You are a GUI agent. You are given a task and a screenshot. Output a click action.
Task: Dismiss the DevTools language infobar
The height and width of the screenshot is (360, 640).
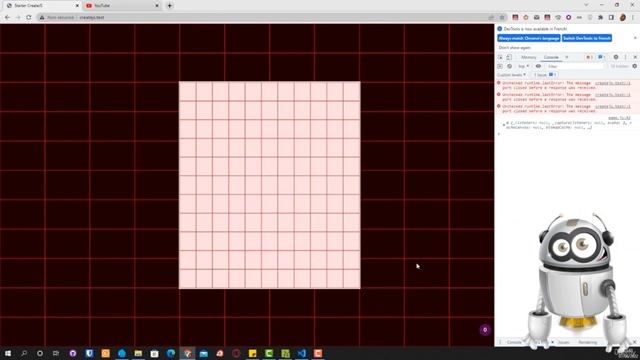tap(635, 38)
